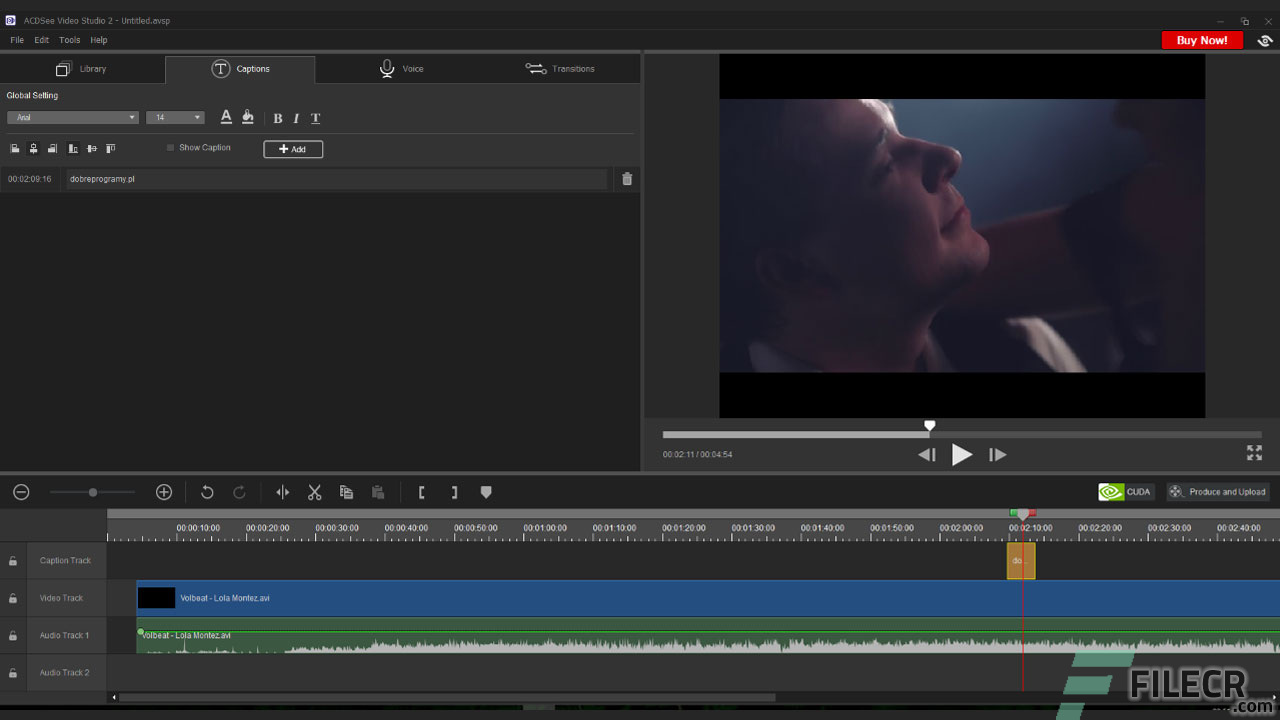Select the caption clip on the Caption Track
Viewport: 1280px width, 720px height.
pos(1020,561)
